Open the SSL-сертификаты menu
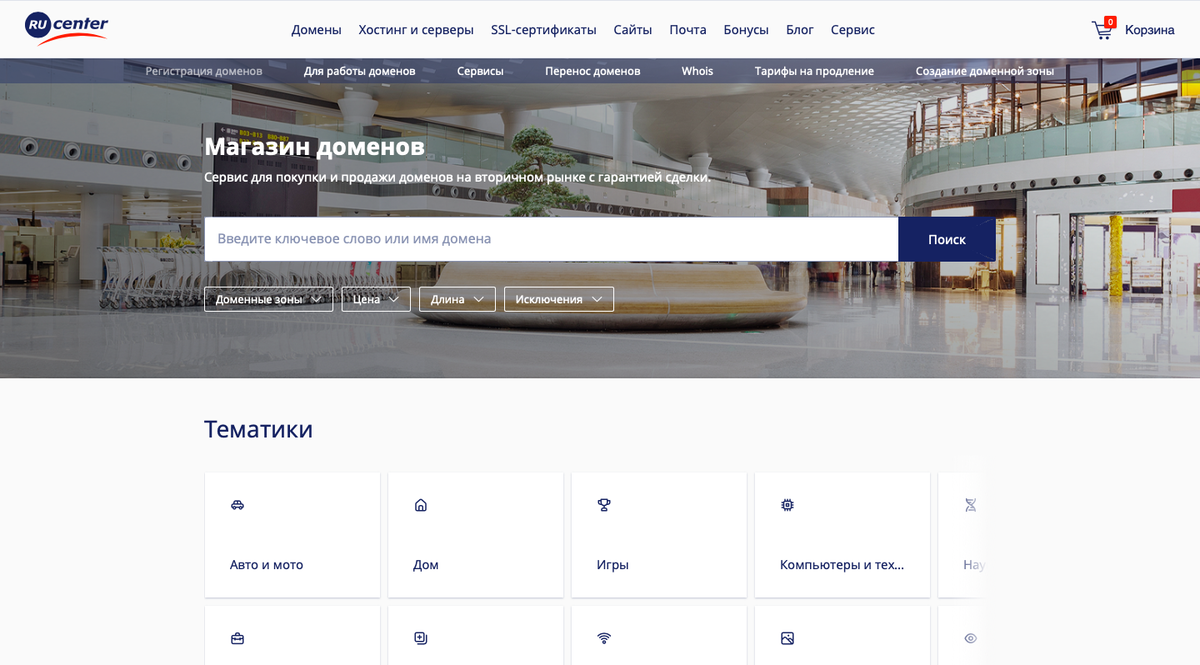The width and height of the screenshot is (1200, 665). [544, 30]
